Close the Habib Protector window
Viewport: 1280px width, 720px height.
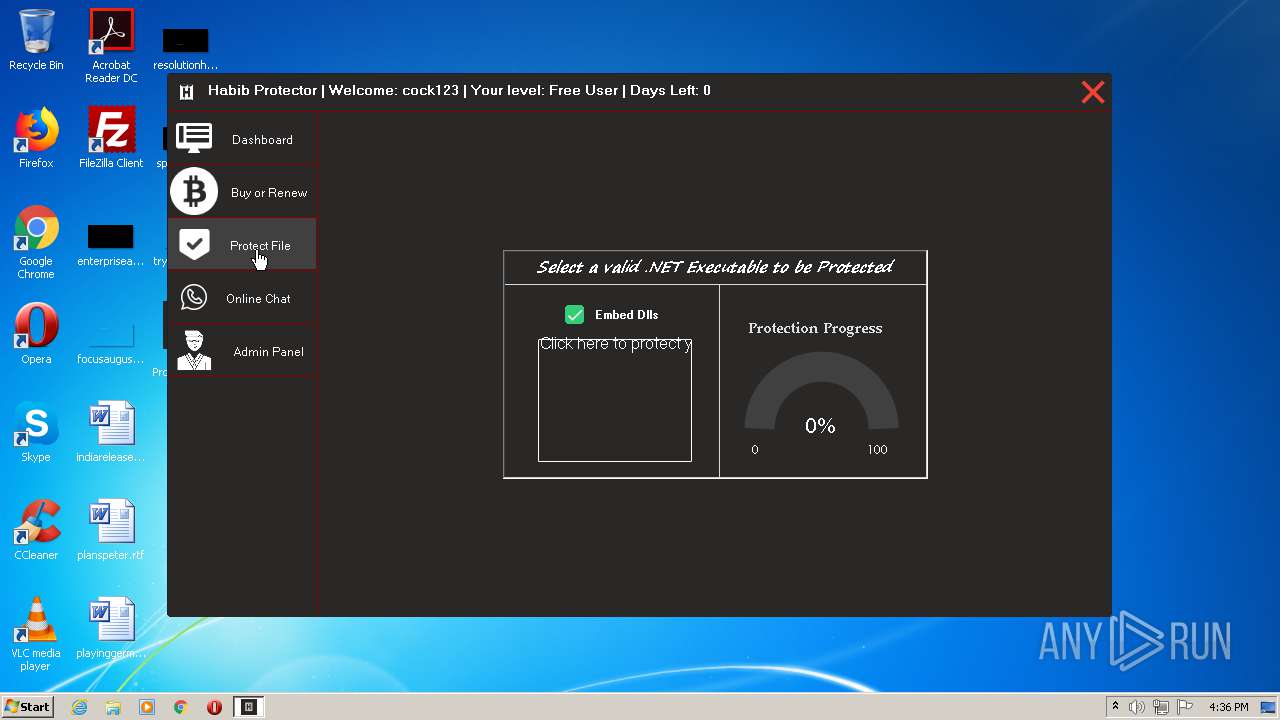[1093, 92]
